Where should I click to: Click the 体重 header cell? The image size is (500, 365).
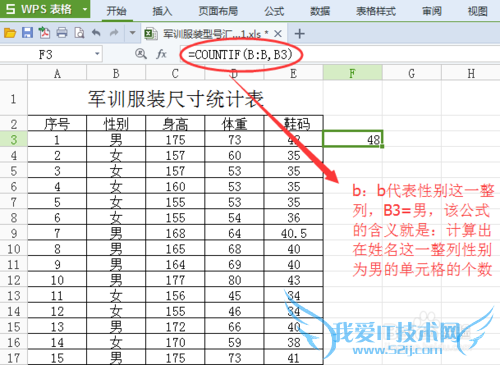234,124
